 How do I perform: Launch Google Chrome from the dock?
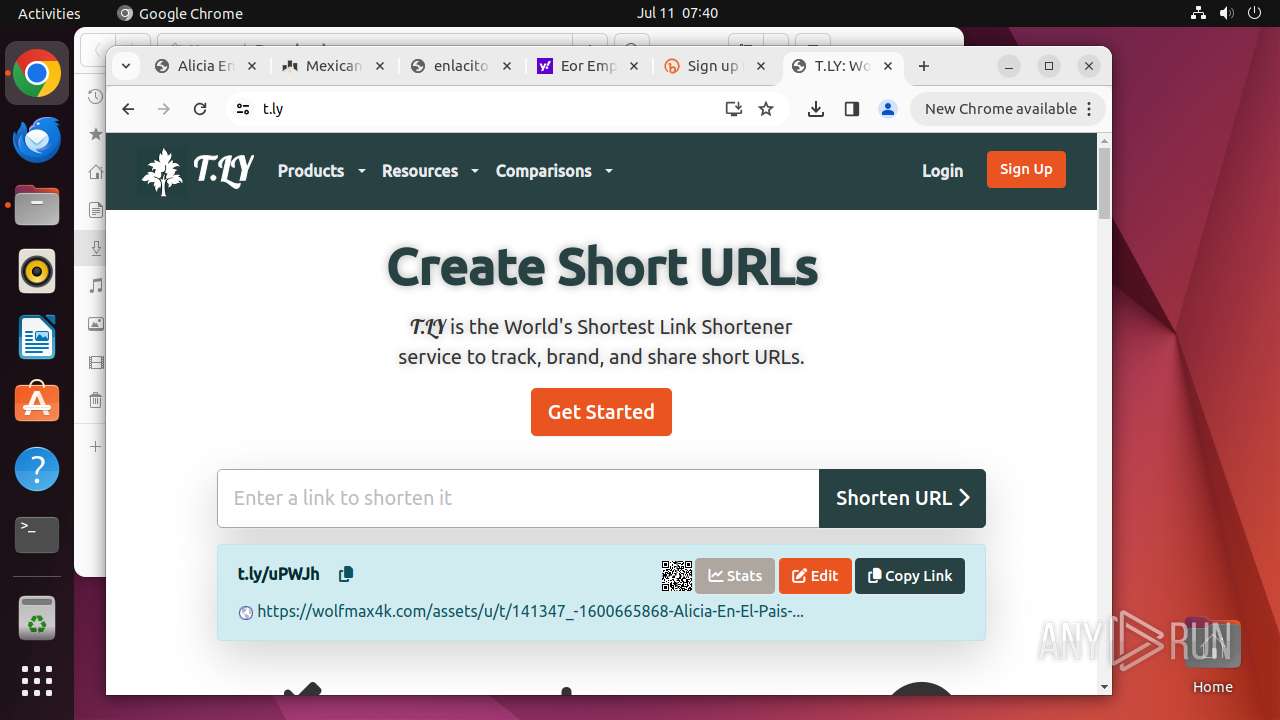pyautogui.click(x=37, y=74)
